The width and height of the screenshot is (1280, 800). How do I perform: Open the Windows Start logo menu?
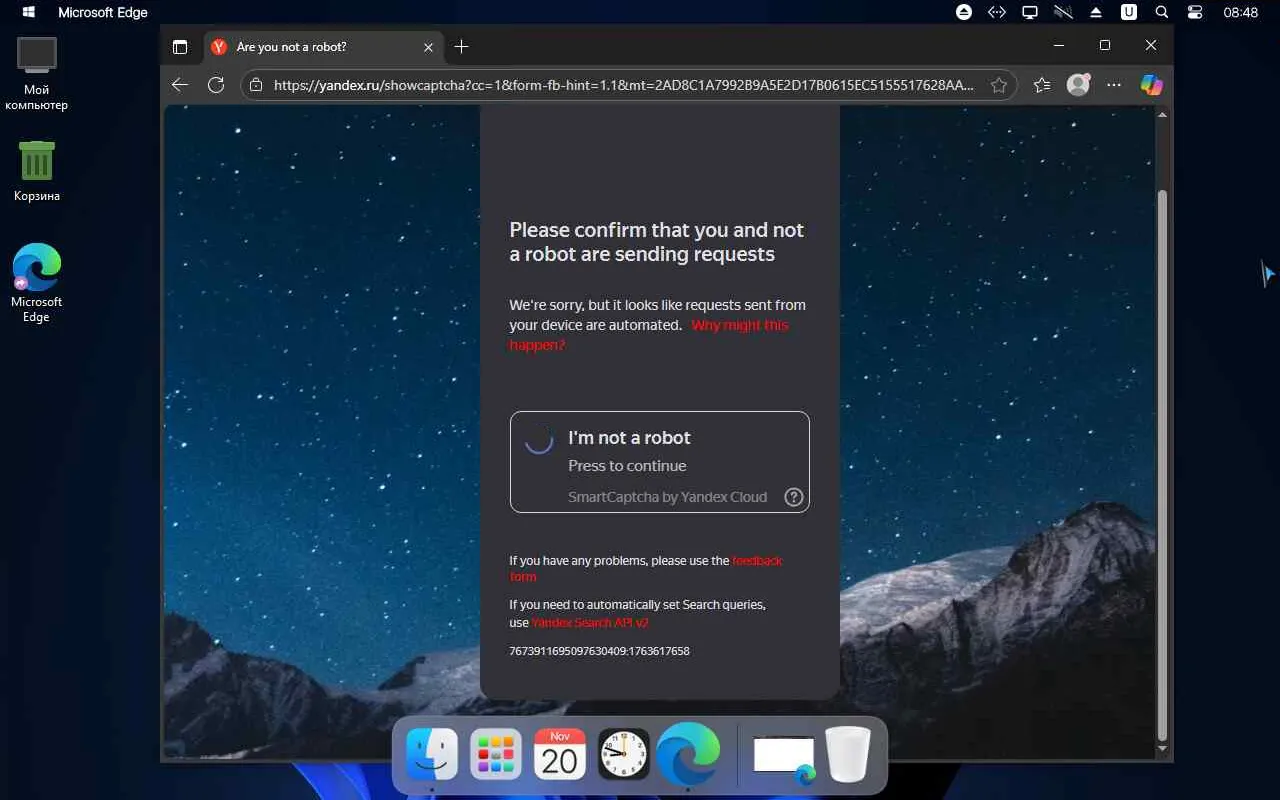click(x=29, y=12)
